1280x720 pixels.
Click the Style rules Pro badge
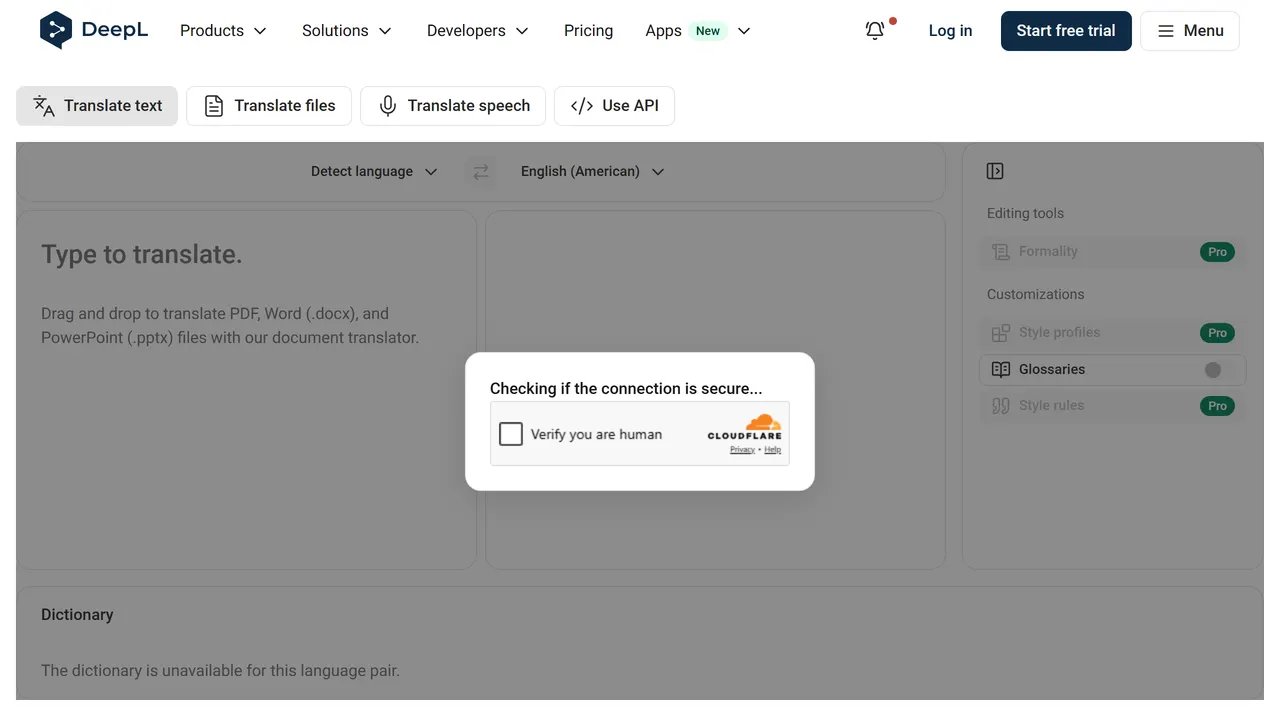(x=1217, y=406)
